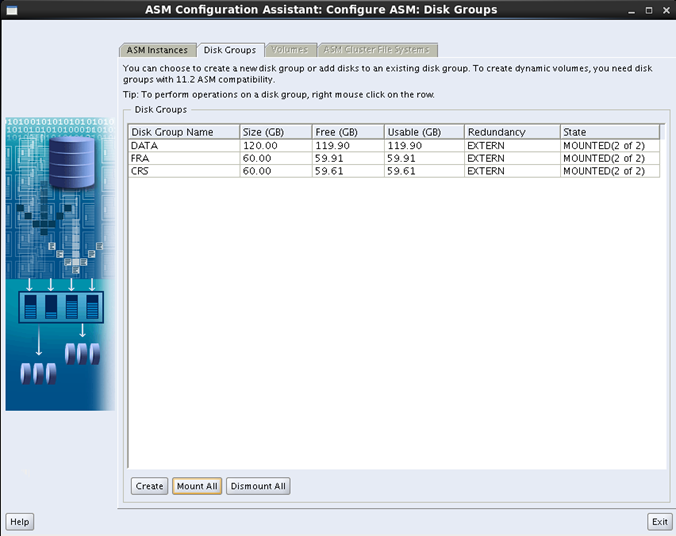The height and width of the screenshot is (536, 676).
Task: Click the 119.90 free space cell of DATA
Action: (x=348, y=145)
